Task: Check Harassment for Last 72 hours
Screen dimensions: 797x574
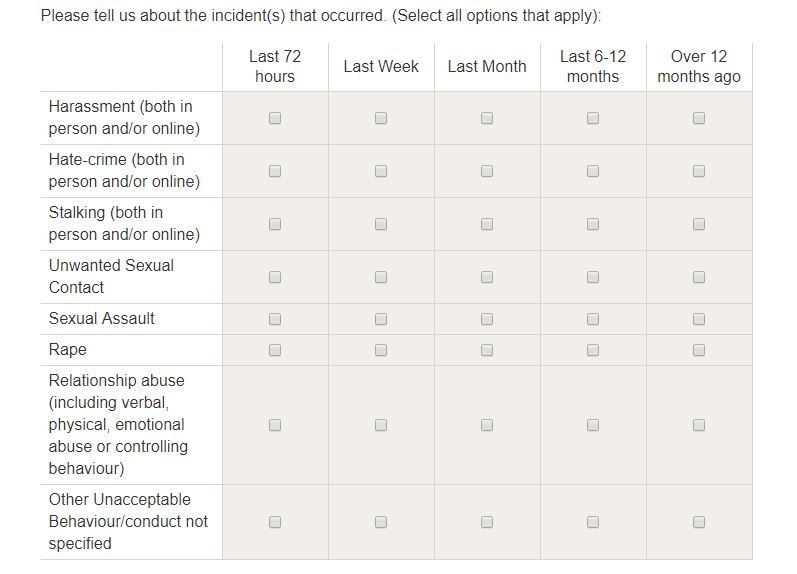Action: coord(275,118)
